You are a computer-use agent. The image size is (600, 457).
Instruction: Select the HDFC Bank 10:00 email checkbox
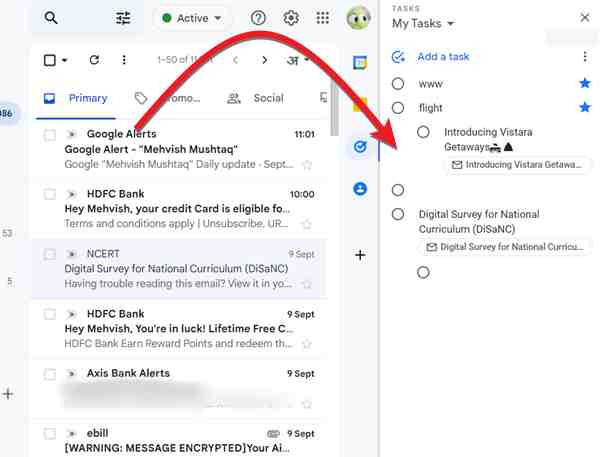(x=50, y=194)
